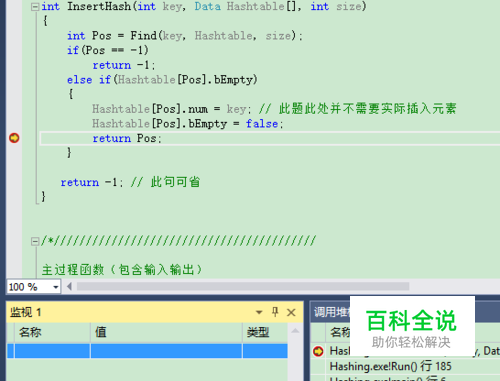Collapse the slash comment block outline

pyautogui.click(x=35, y=241)
